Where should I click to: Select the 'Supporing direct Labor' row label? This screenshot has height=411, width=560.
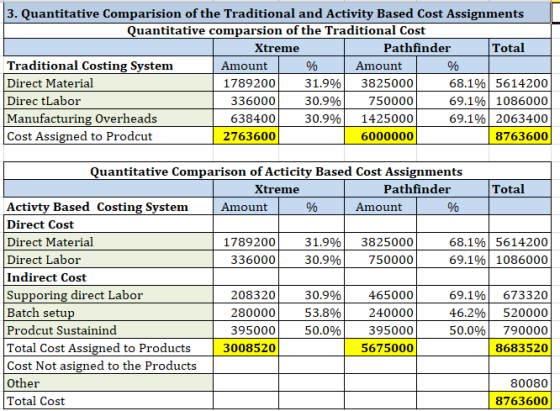coord(109,295)
